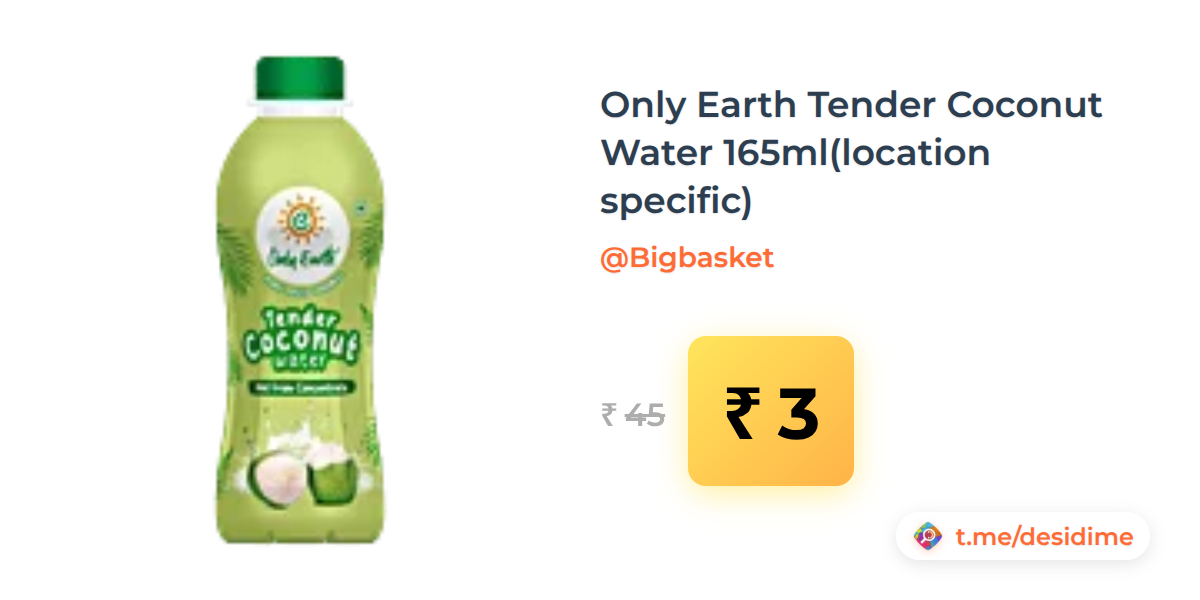The image size is (1200, 600).
Task: Click the black rupee symbol in badge
Action: [x=742, y=413]
